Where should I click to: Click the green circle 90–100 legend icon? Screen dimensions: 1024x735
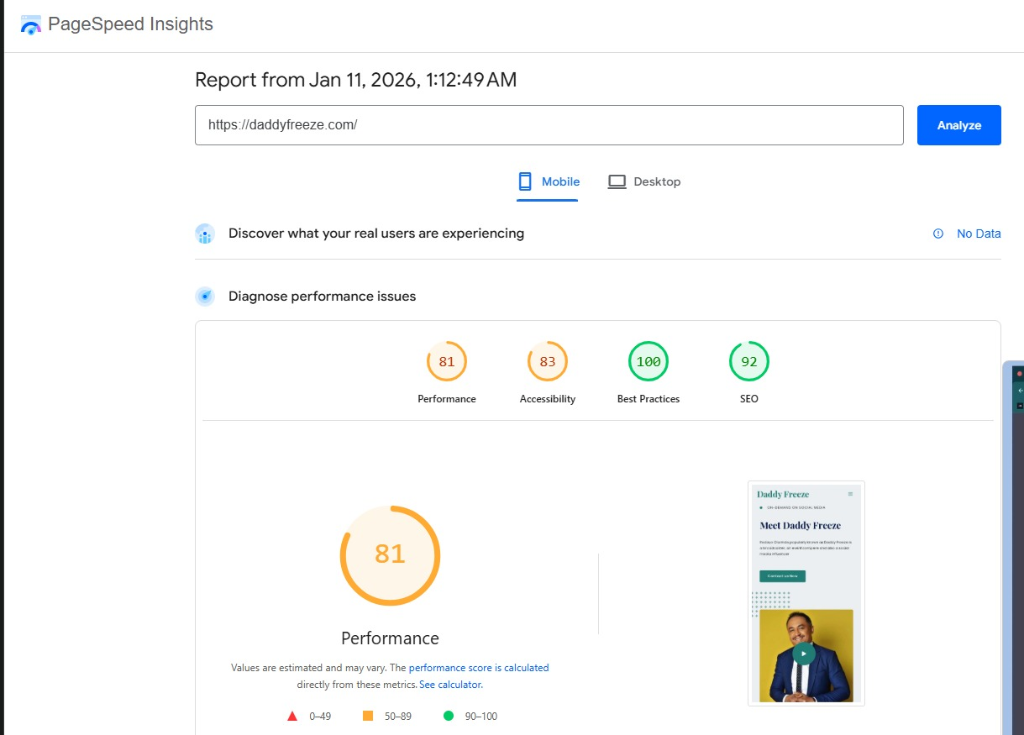(448, 716)
